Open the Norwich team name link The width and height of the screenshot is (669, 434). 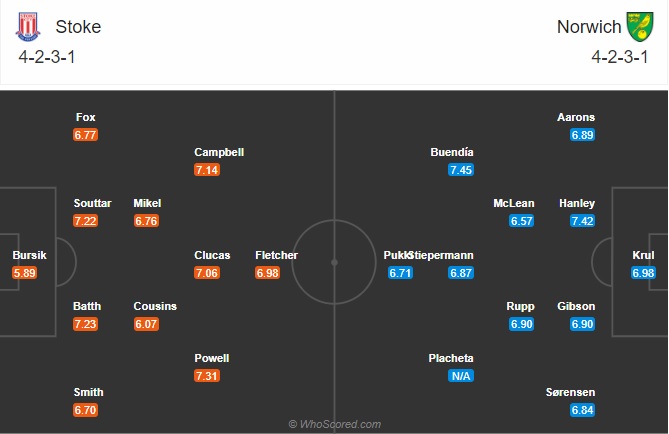(589, 27)
